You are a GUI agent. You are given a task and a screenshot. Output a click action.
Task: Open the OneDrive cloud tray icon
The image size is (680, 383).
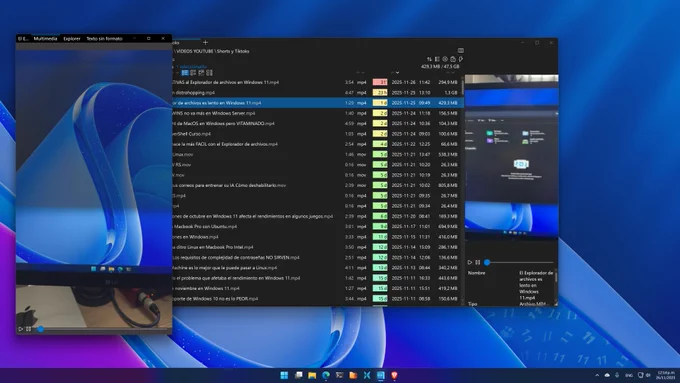coord(607,375)
